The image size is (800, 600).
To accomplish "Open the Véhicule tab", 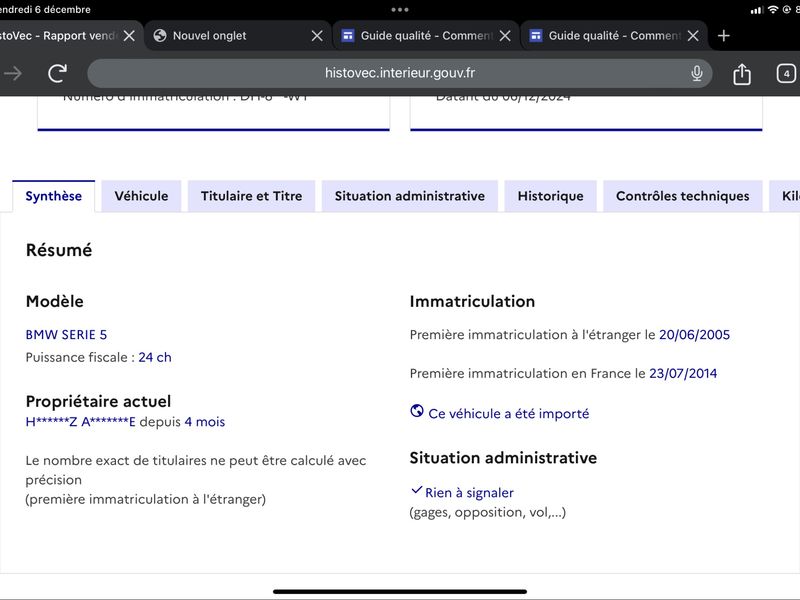I will [141, 196].
